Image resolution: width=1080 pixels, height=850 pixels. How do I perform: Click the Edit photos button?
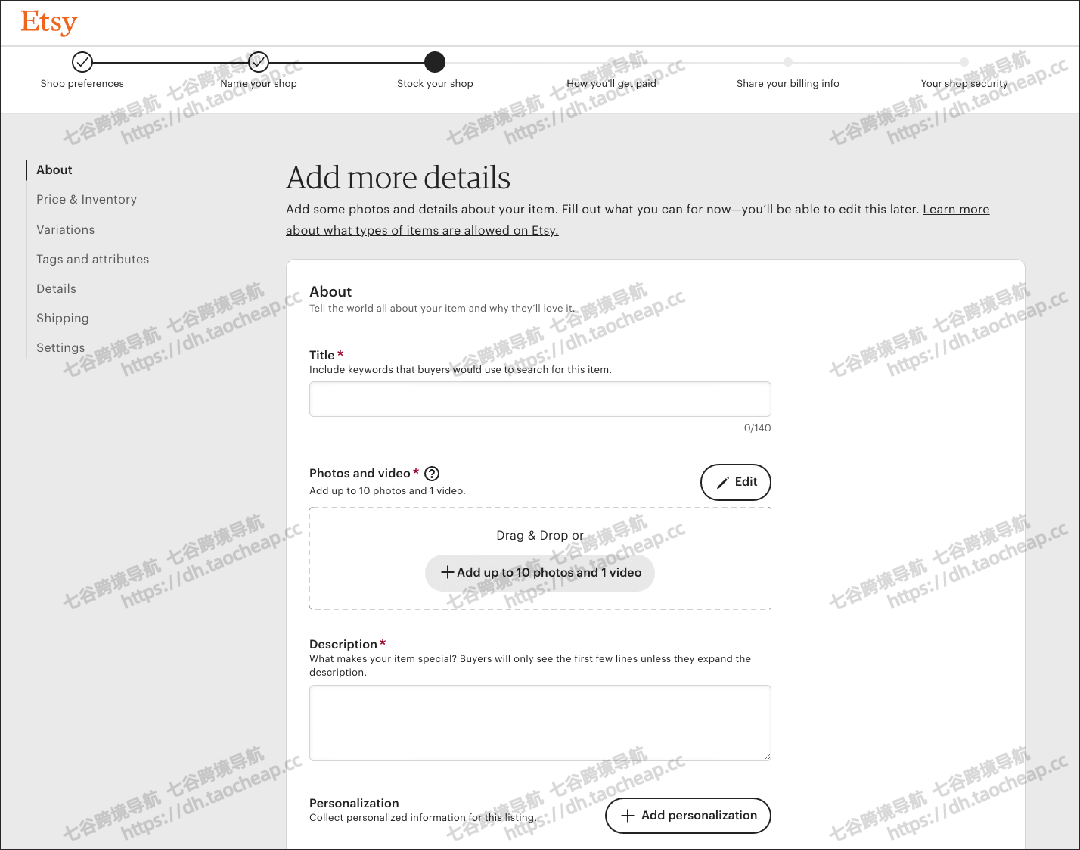(736, 482)
